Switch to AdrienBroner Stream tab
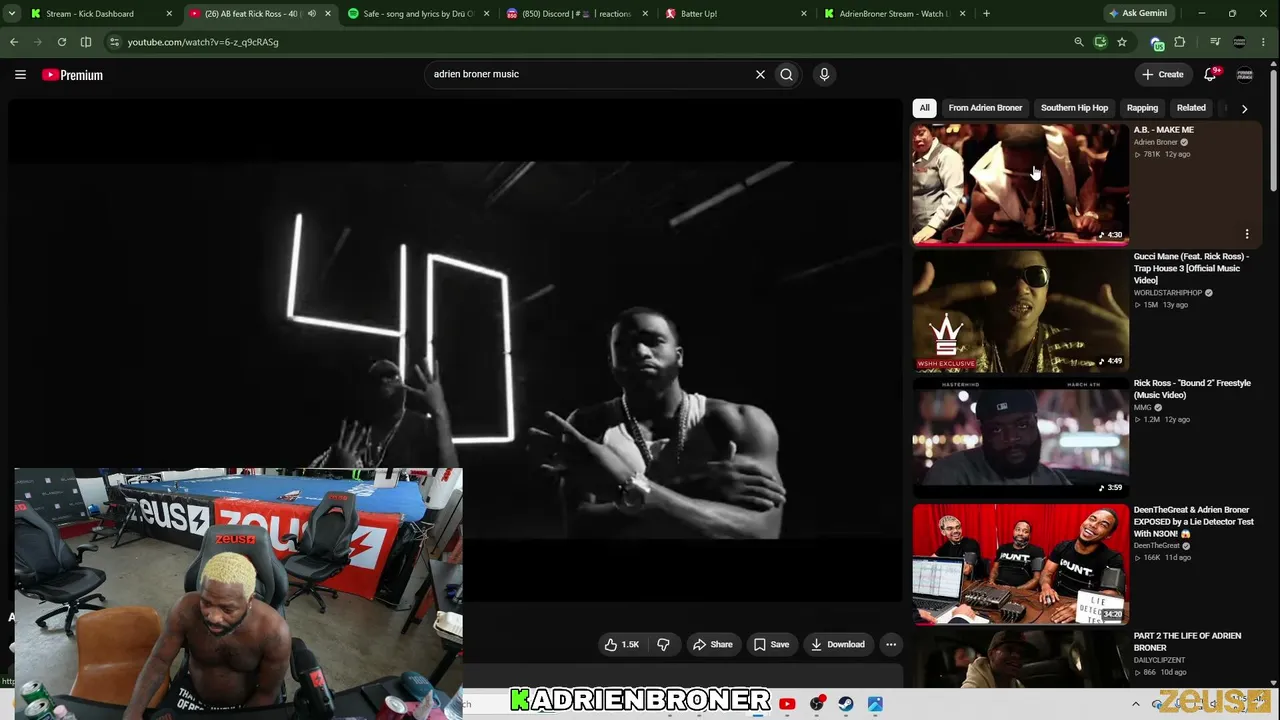The height and width of the screenshot is (720, 1280). 895,14
